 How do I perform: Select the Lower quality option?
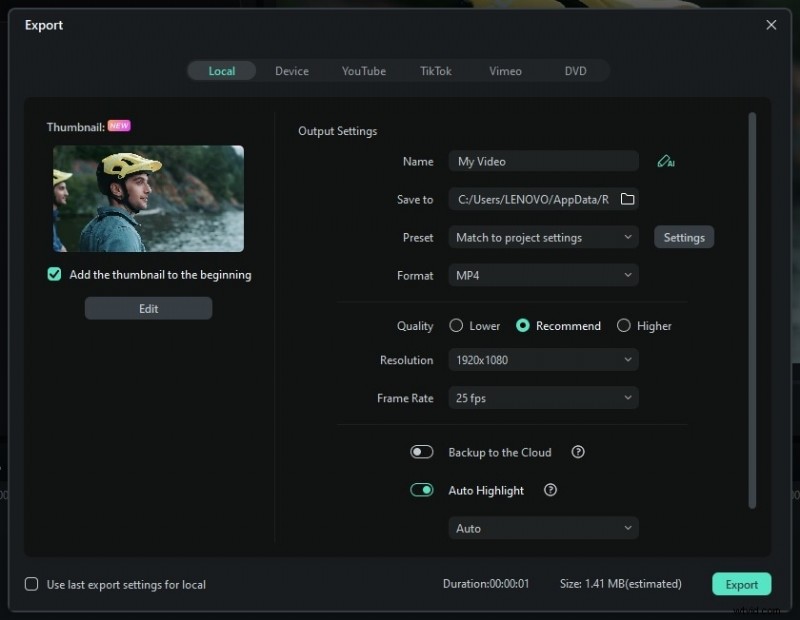click(x=456, y=326)
